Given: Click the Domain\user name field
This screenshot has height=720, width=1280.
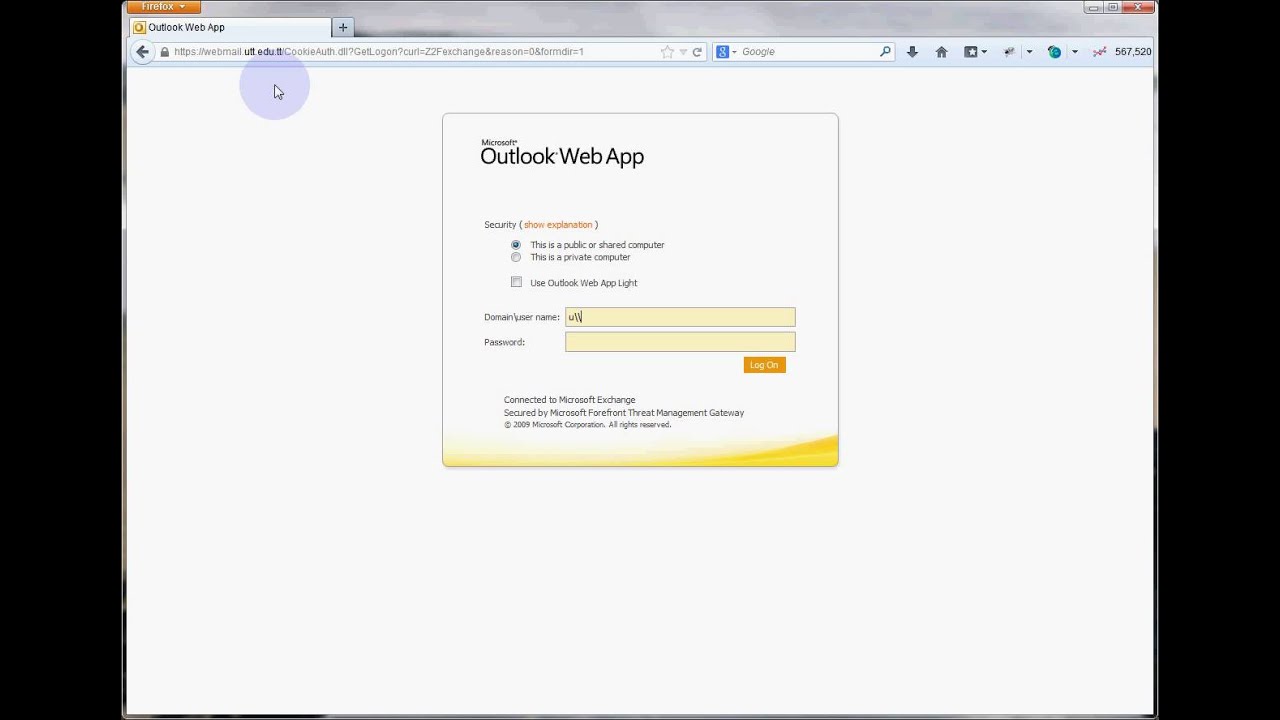Looking at the screenshot, I should (680, 317).
